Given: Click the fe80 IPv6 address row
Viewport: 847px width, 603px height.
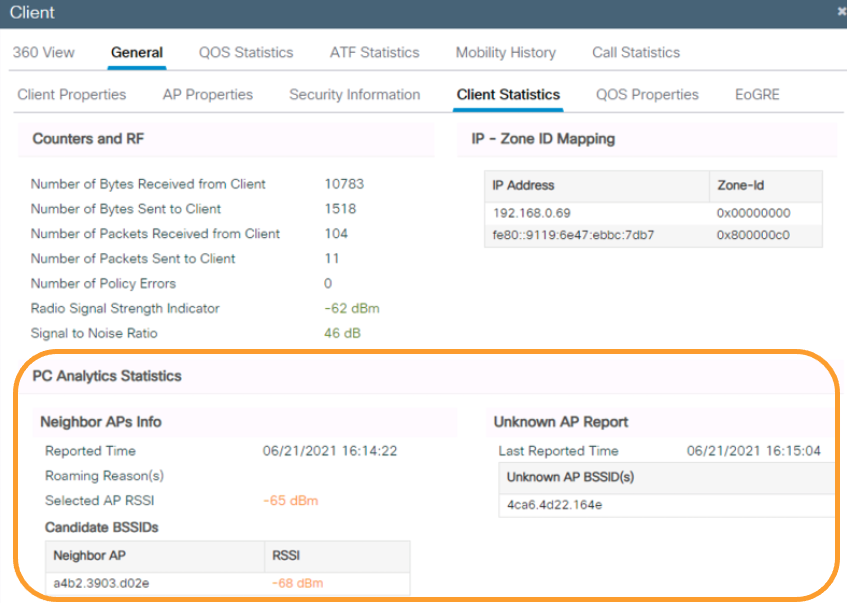Looking at the screenshot, I should pos(575,236).
